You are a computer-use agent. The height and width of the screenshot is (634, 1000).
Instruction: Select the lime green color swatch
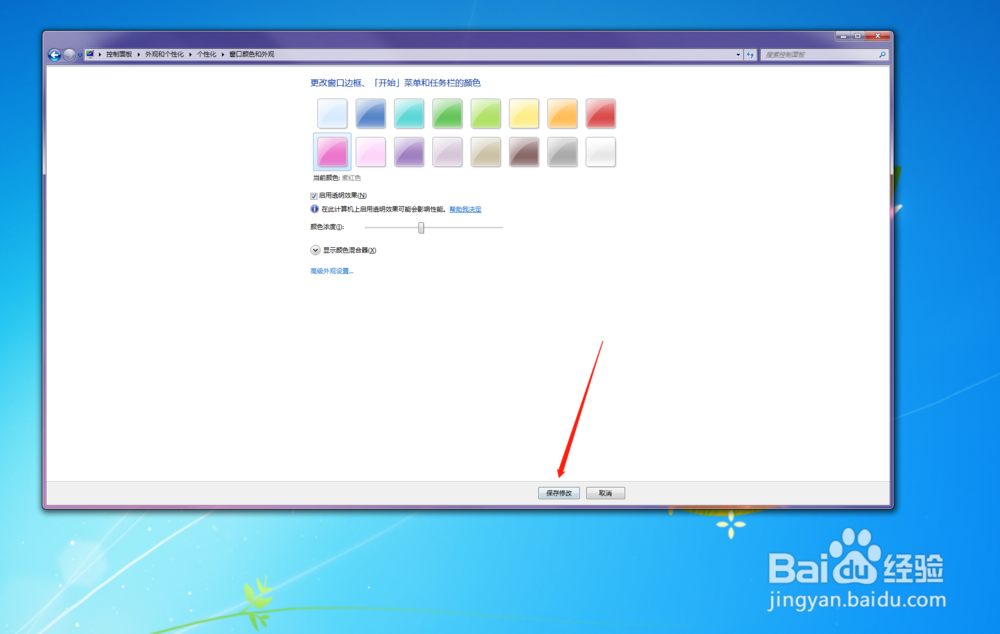click(485, 114)
